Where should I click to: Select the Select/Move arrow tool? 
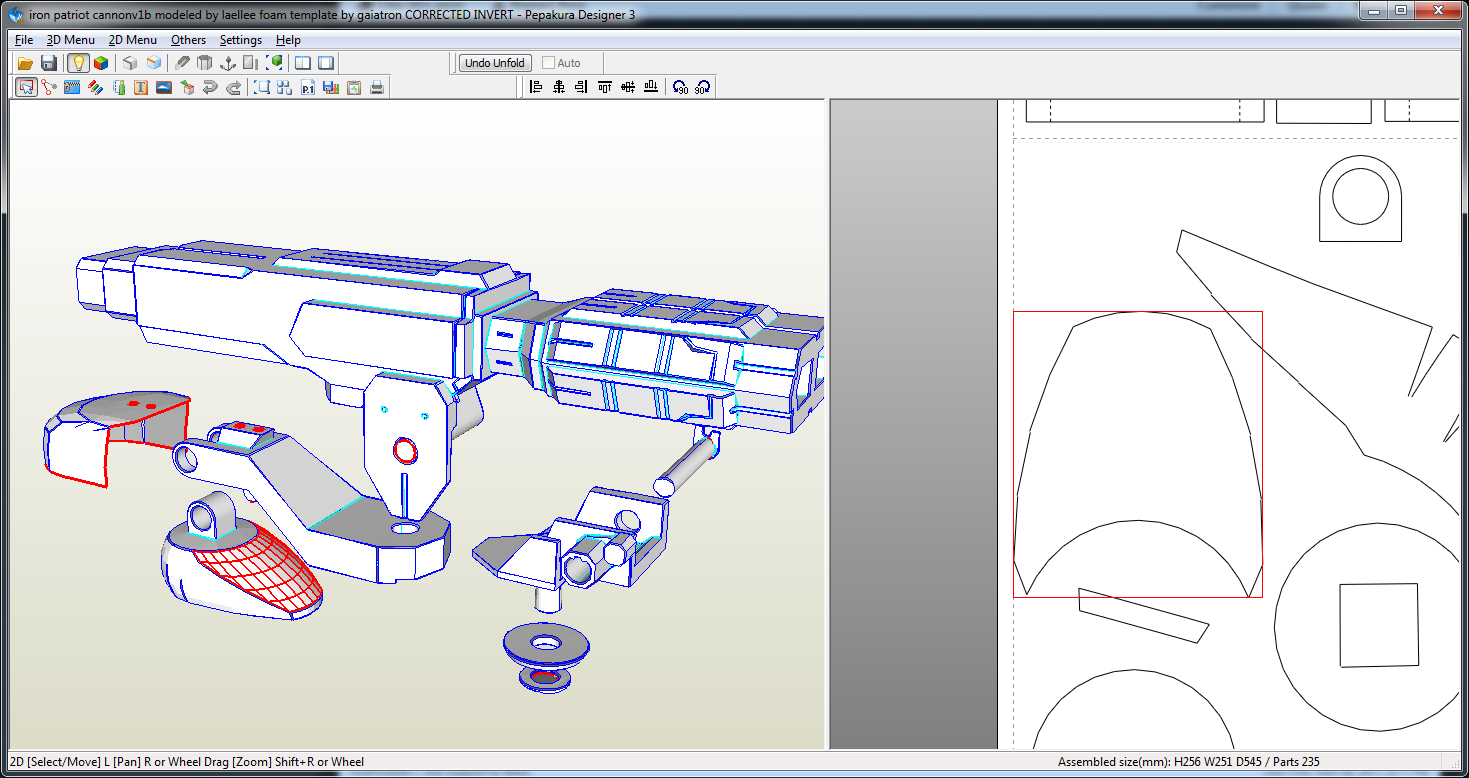(26, 88)
